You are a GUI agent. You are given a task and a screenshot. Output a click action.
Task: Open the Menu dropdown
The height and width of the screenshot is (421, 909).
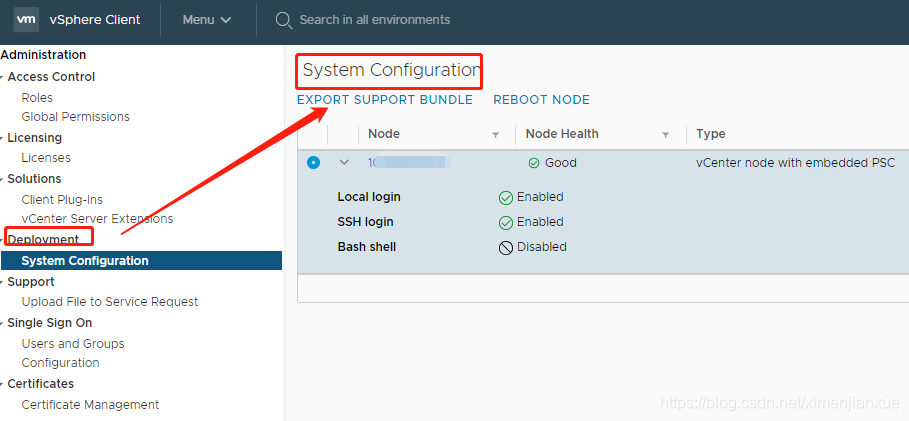(x=207, y=20)
